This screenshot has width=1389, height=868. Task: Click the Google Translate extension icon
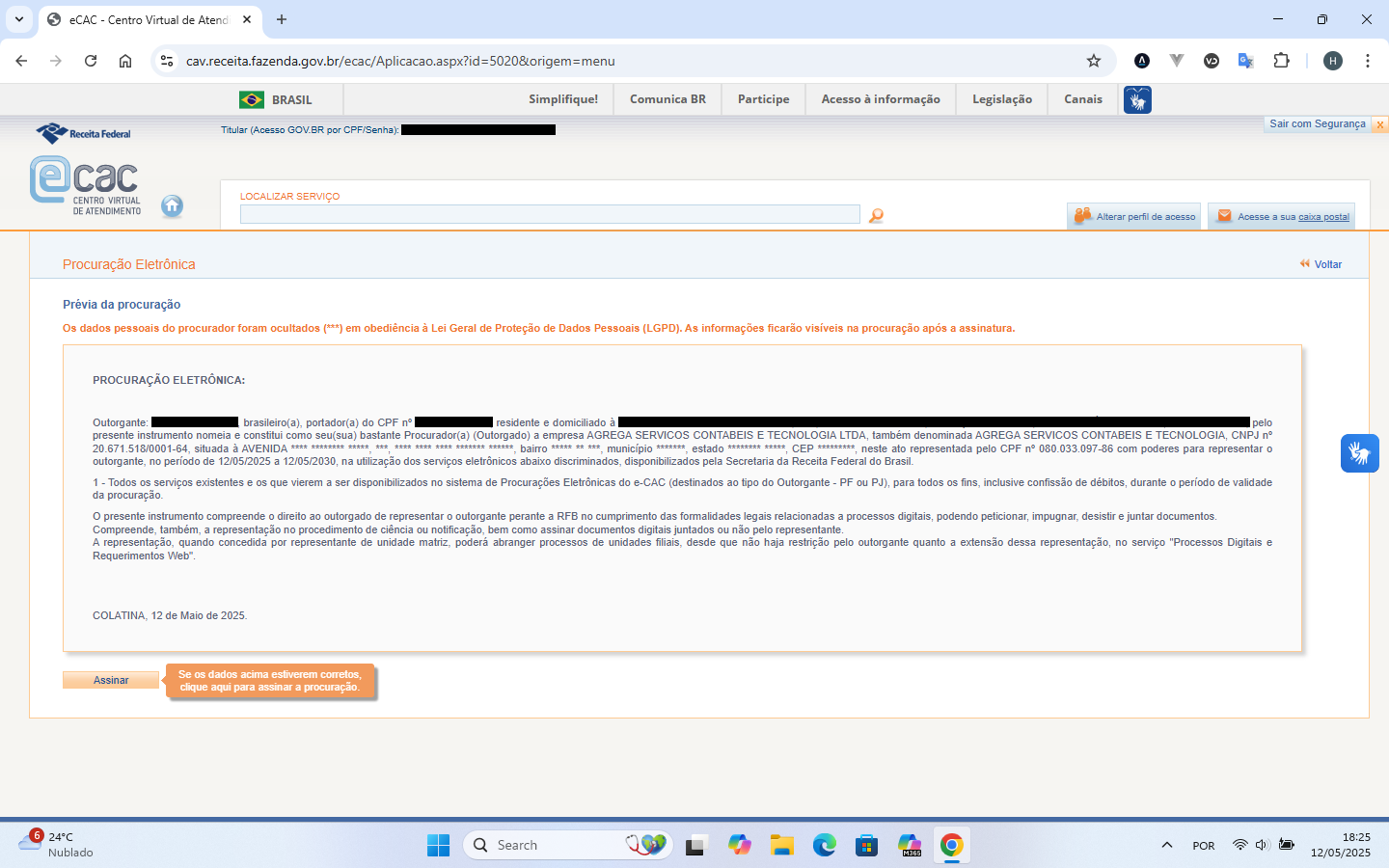(x=1245, y=61)
